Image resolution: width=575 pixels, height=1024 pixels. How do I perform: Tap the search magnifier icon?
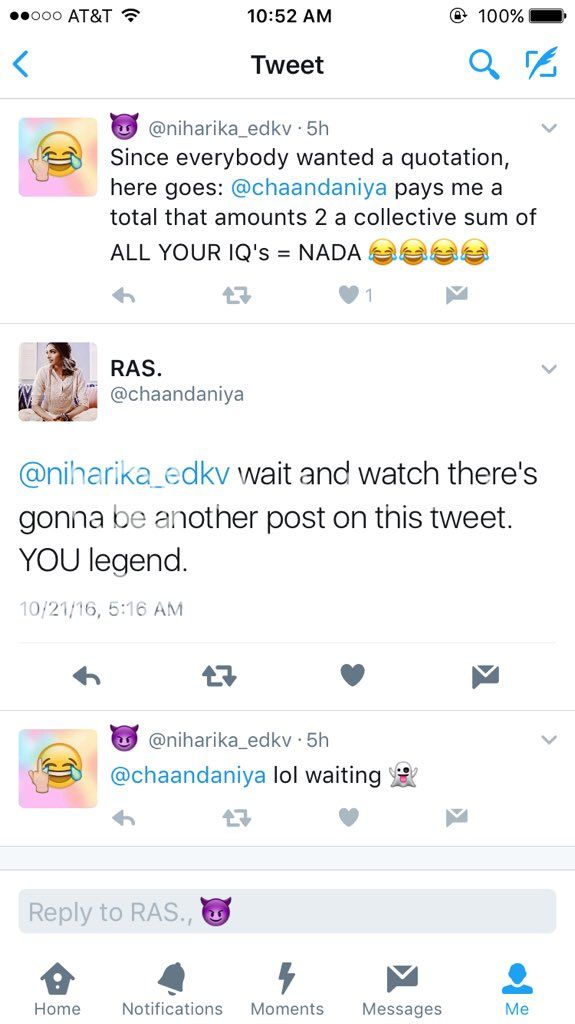pyautogui.click(x=485, y=65)
